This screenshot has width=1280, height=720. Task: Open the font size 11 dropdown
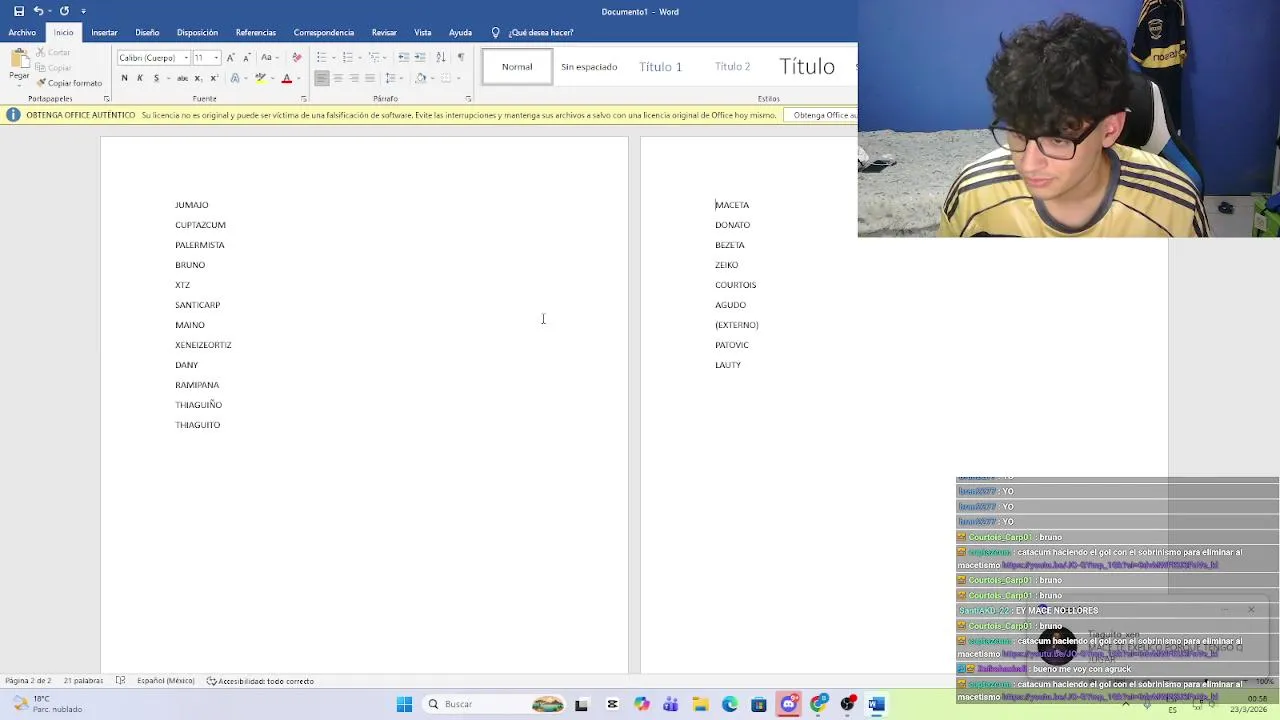[216, 57]
